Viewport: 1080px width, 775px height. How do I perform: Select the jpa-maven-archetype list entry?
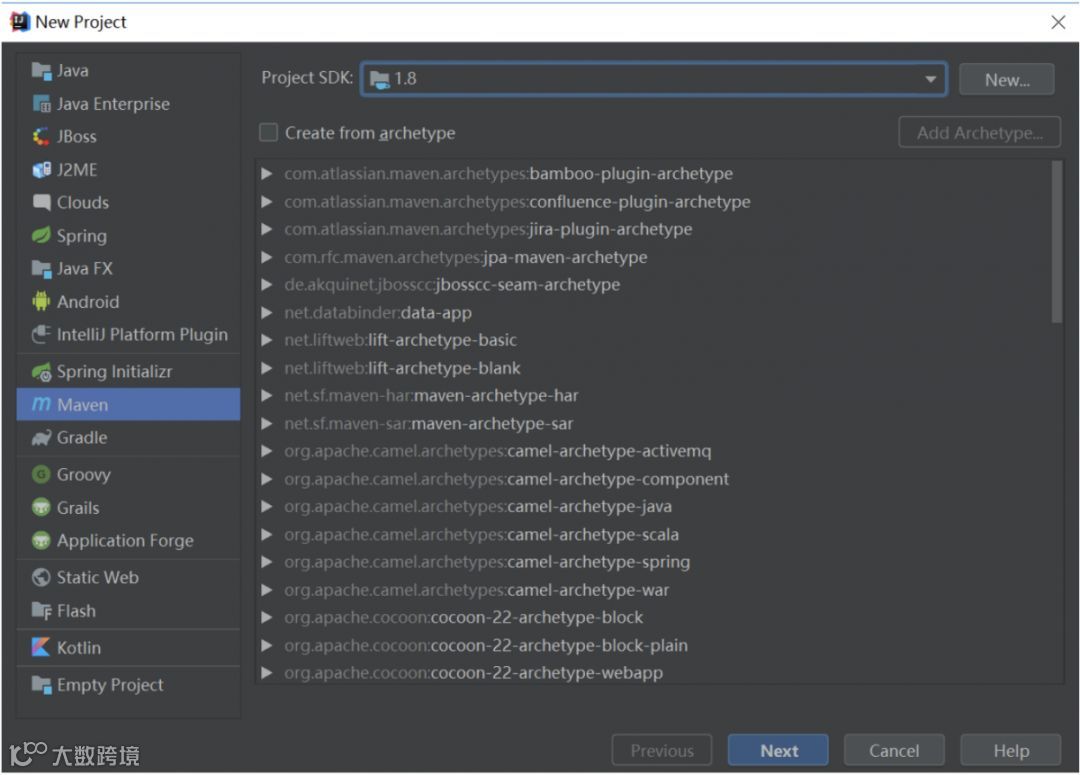466,257
